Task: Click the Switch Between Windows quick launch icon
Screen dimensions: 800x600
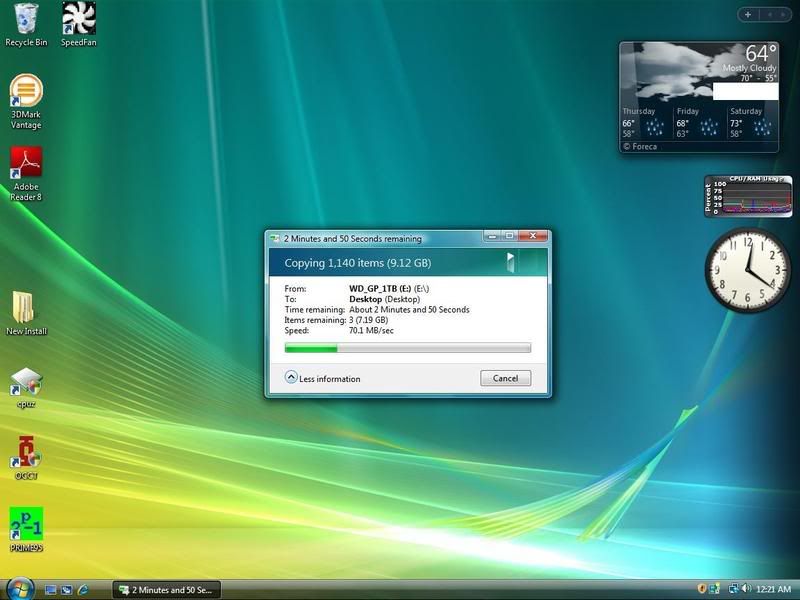Action: point(66,590)
